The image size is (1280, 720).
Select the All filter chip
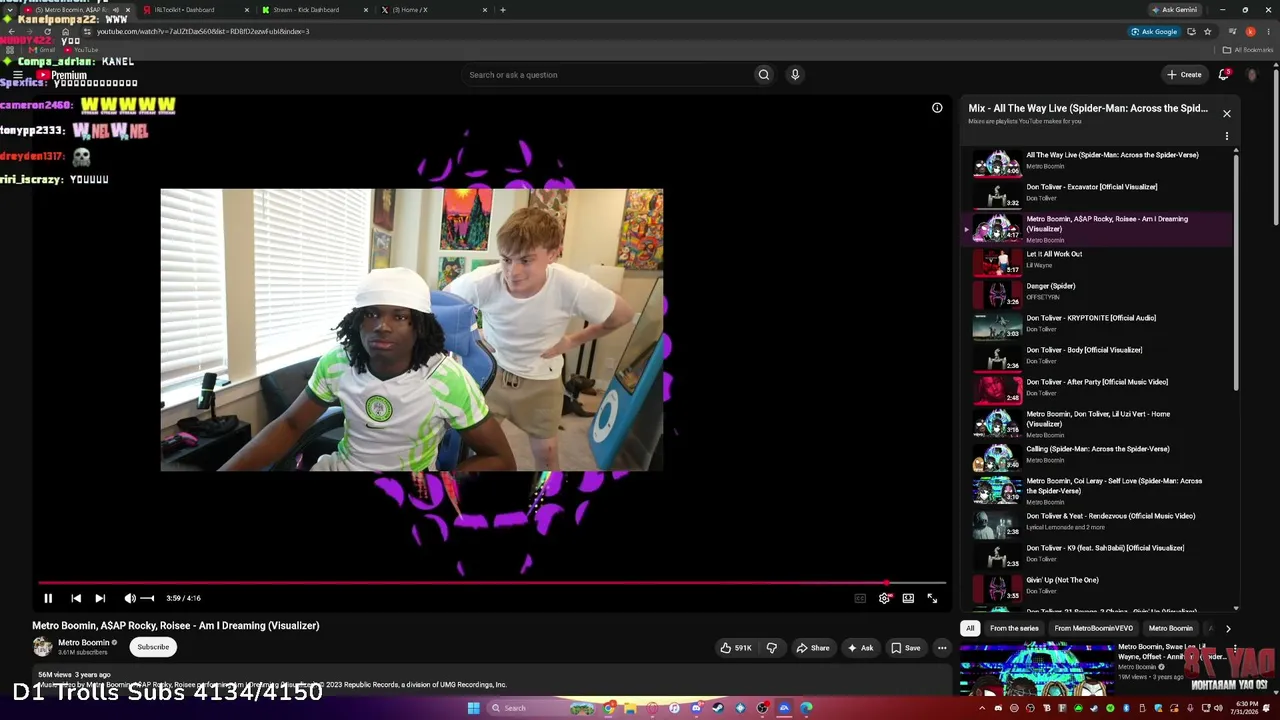970,628
